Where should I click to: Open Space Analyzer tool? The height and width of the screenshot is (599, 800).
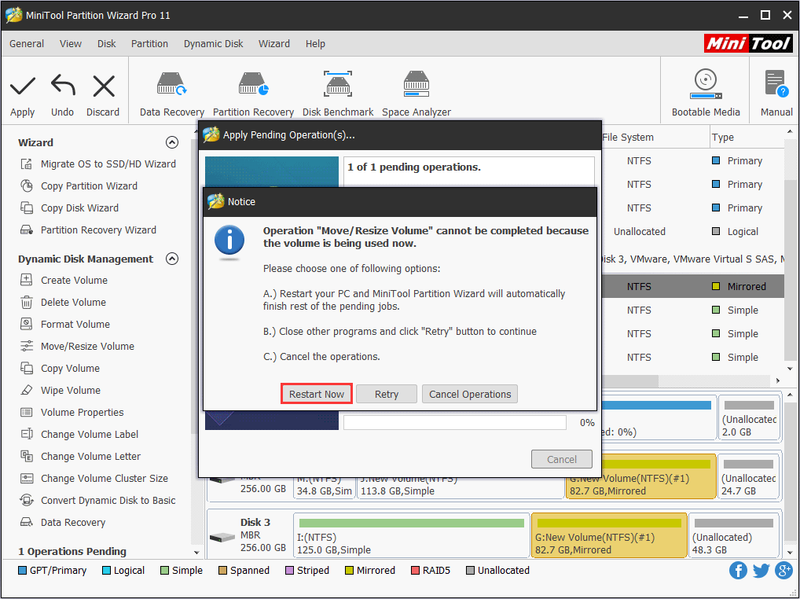(x=416, y=94)
